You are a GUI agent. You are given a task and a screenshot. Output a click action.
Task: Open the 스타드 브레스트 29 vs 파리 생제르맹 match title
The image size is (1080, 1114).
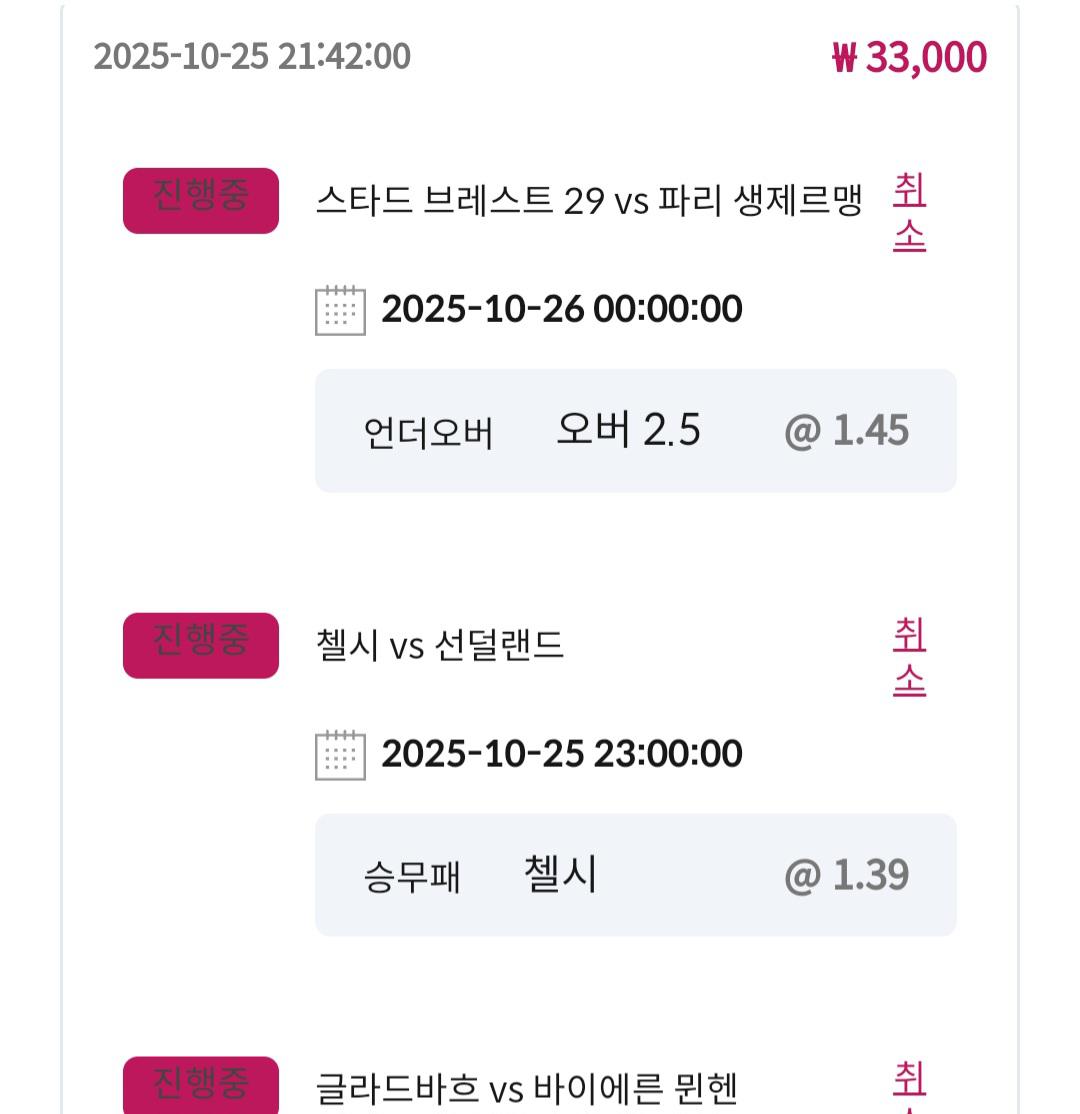pos(588,200)
